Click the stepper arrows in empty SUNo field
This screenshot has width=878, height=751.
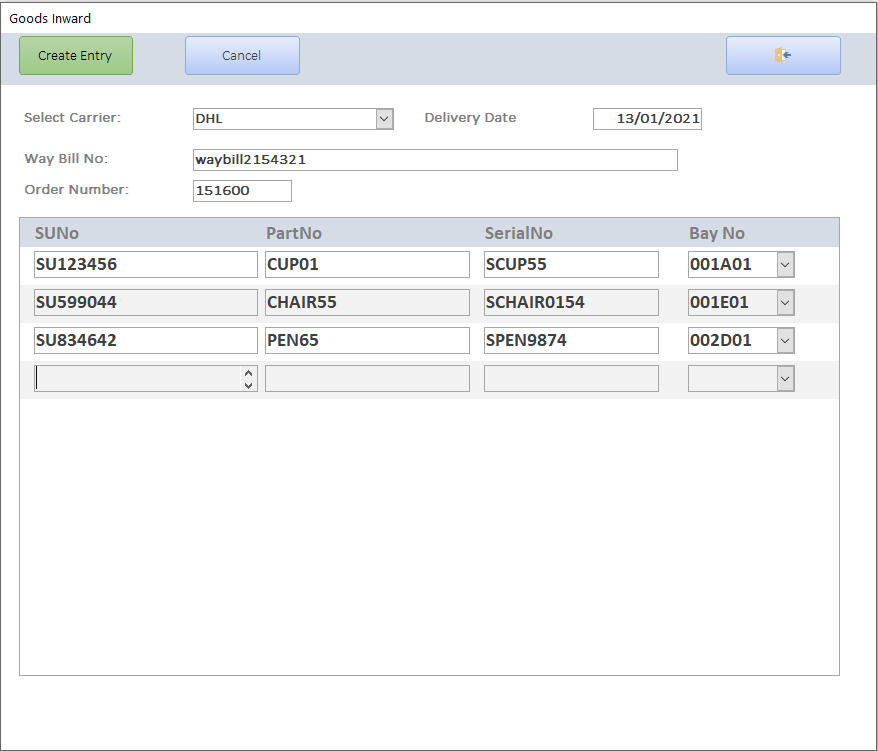tap(248, 379)
